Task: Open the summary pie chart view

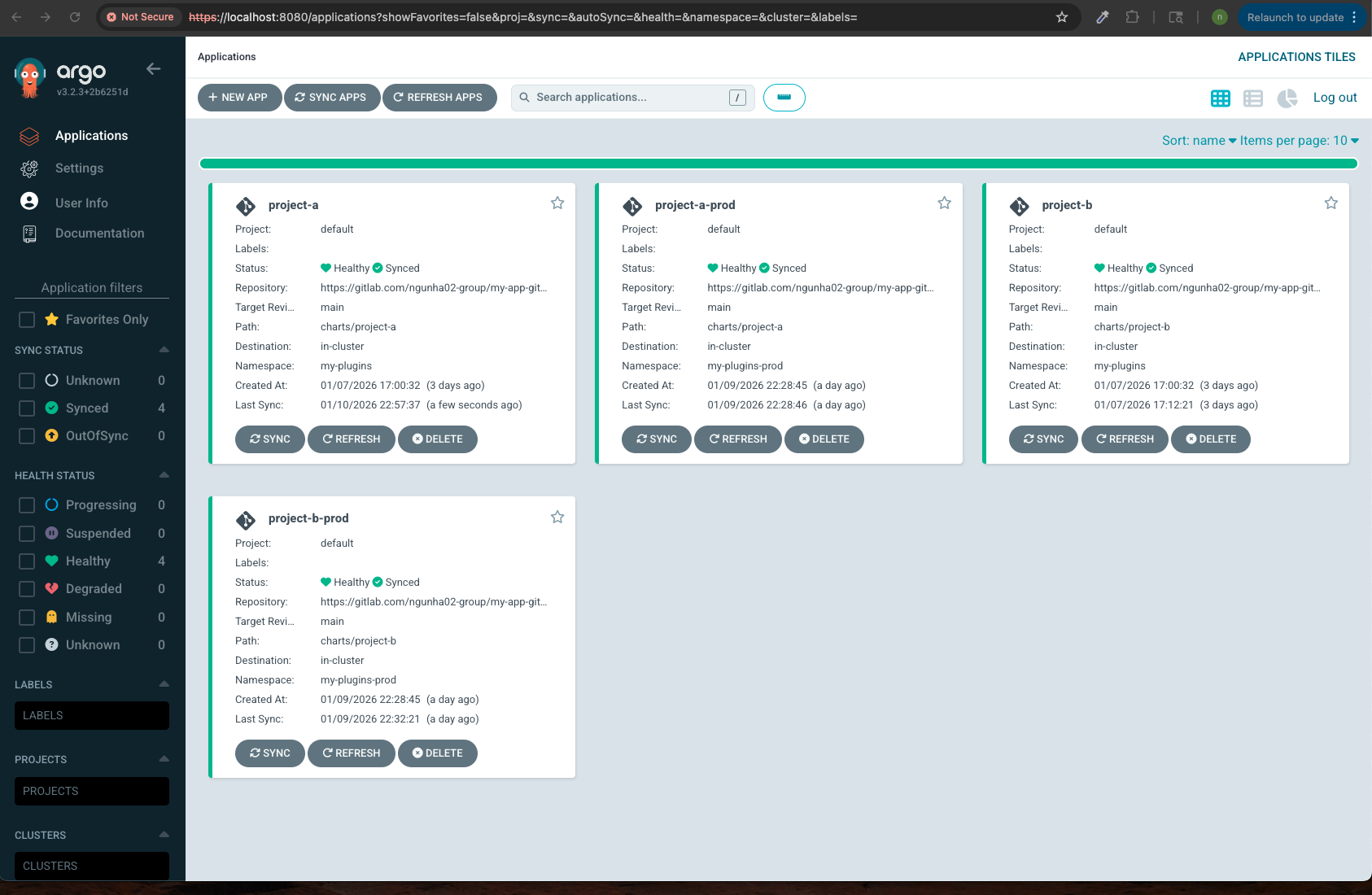Action: 1287,98
